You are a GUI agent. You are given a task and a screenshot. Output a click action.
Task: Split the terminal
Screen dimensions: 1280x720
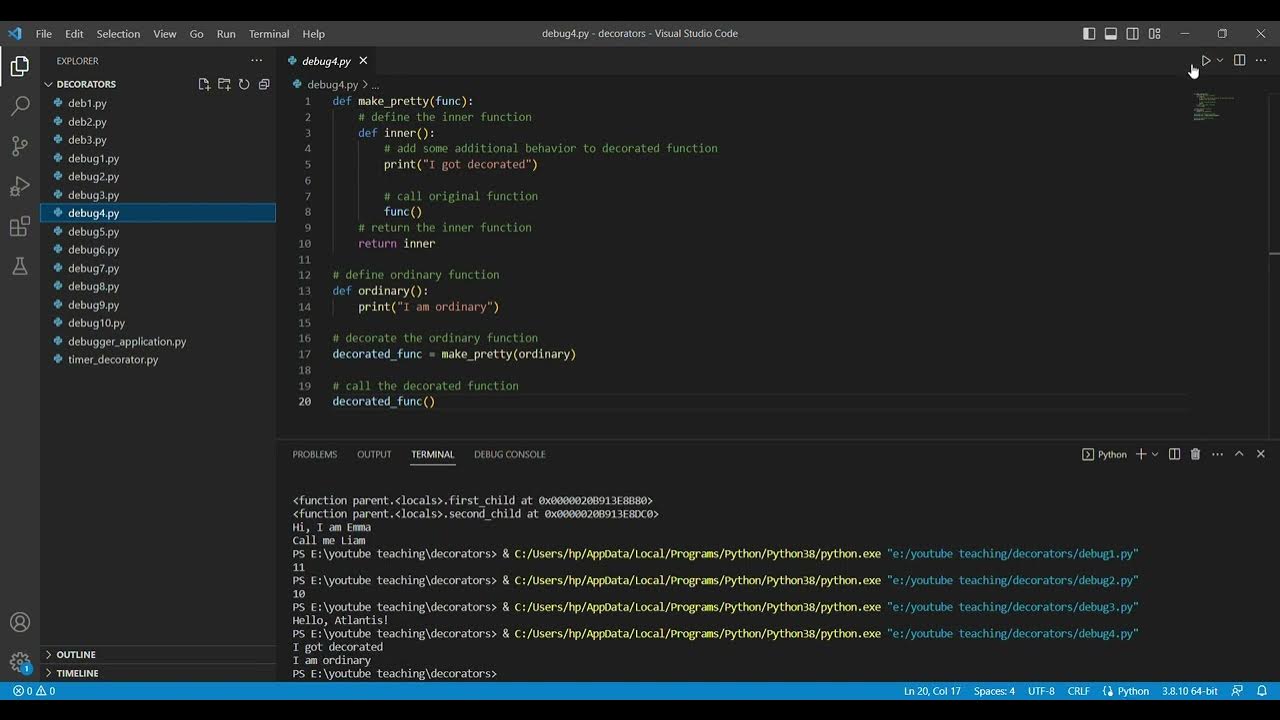click(x=1175, y=454)
